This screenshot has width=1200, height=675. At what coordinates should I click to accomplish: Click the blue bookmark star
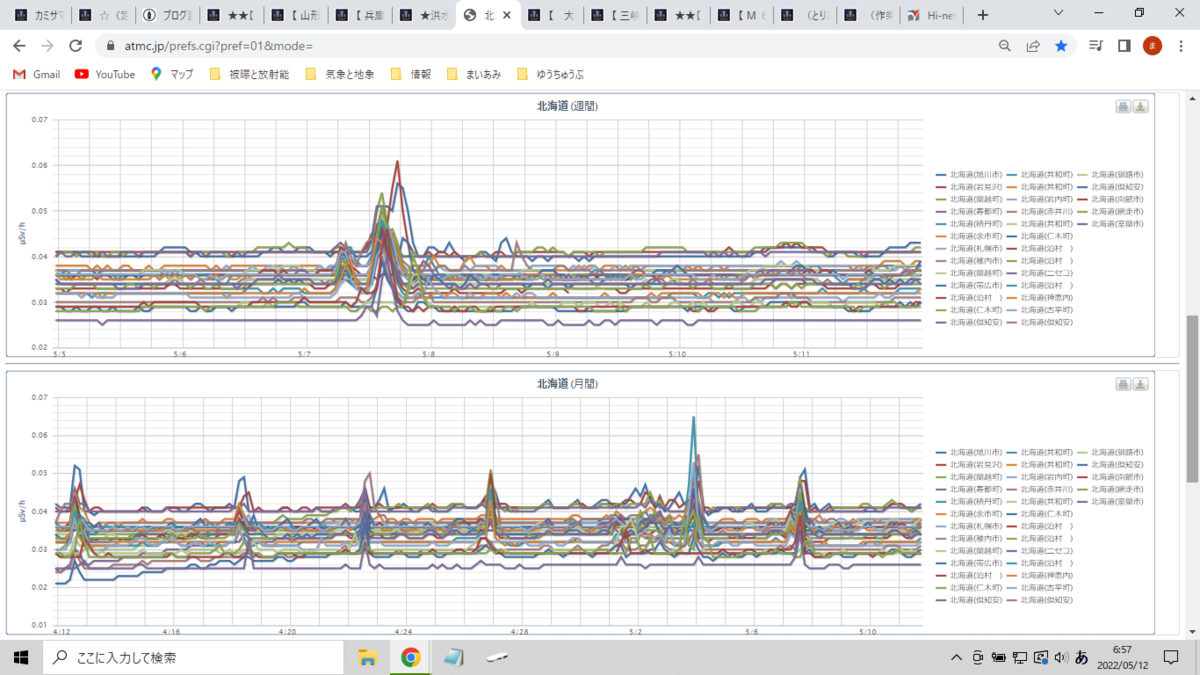(x=1060, y=46)
